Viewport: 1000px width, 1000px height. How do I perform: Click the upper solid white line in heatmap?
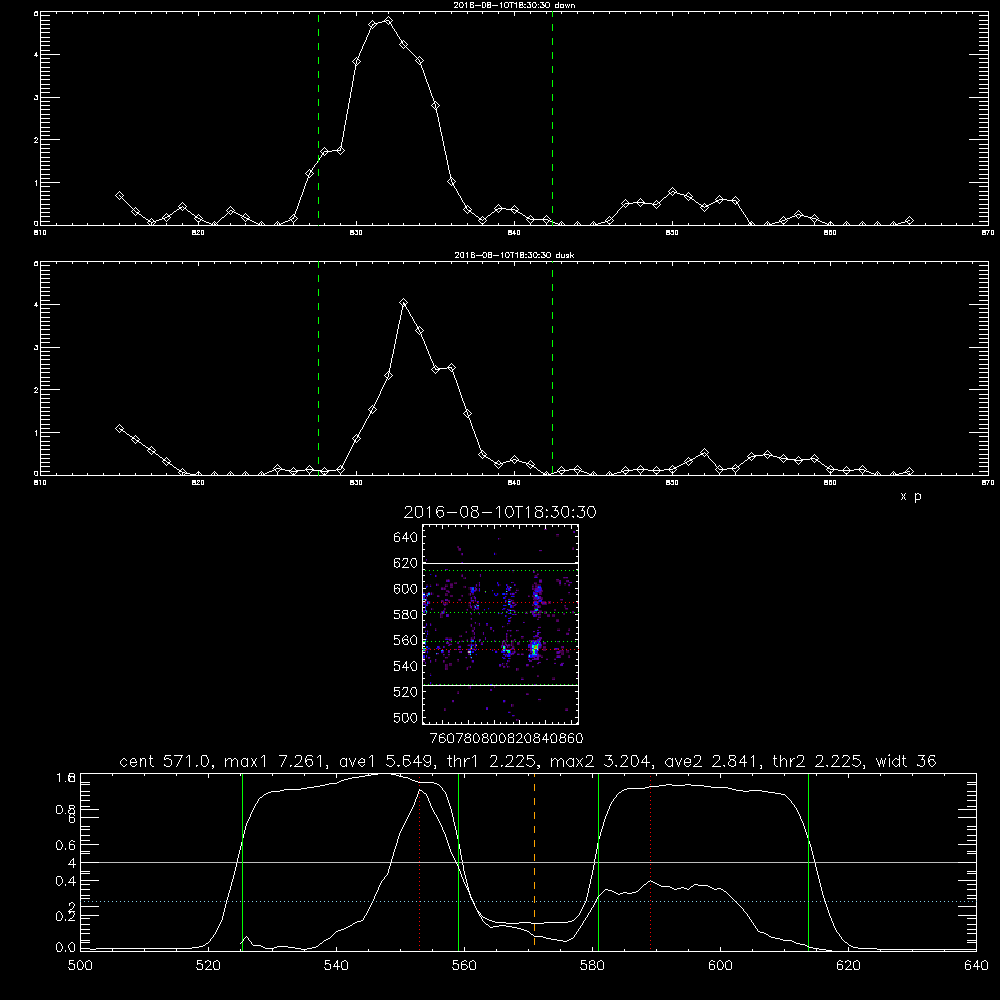pyautogui.click(x=500, y=563)
